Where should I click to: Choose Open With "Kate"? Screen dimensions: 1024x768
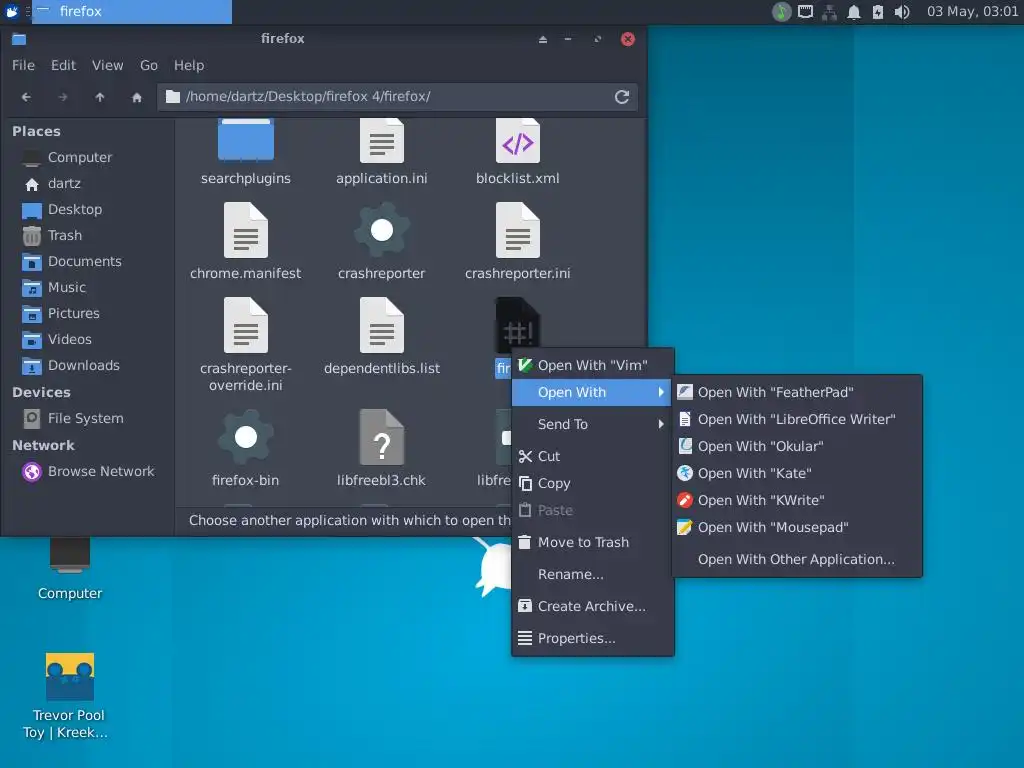(x=797, y=473)
